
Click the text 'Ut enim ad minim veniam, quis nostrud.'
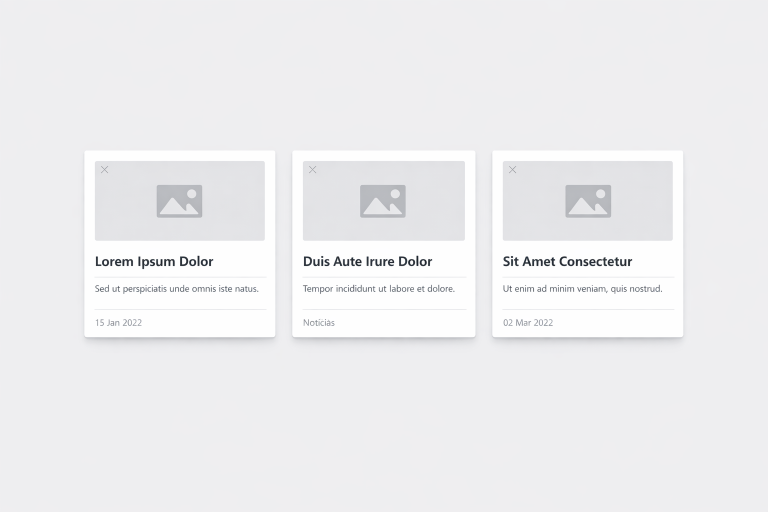(x=582, y=289)
